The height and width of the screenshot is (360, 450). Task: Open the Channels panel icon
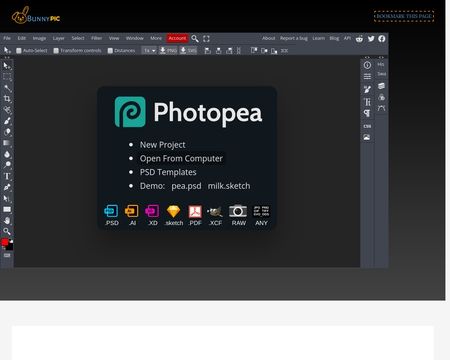(381, 97)
